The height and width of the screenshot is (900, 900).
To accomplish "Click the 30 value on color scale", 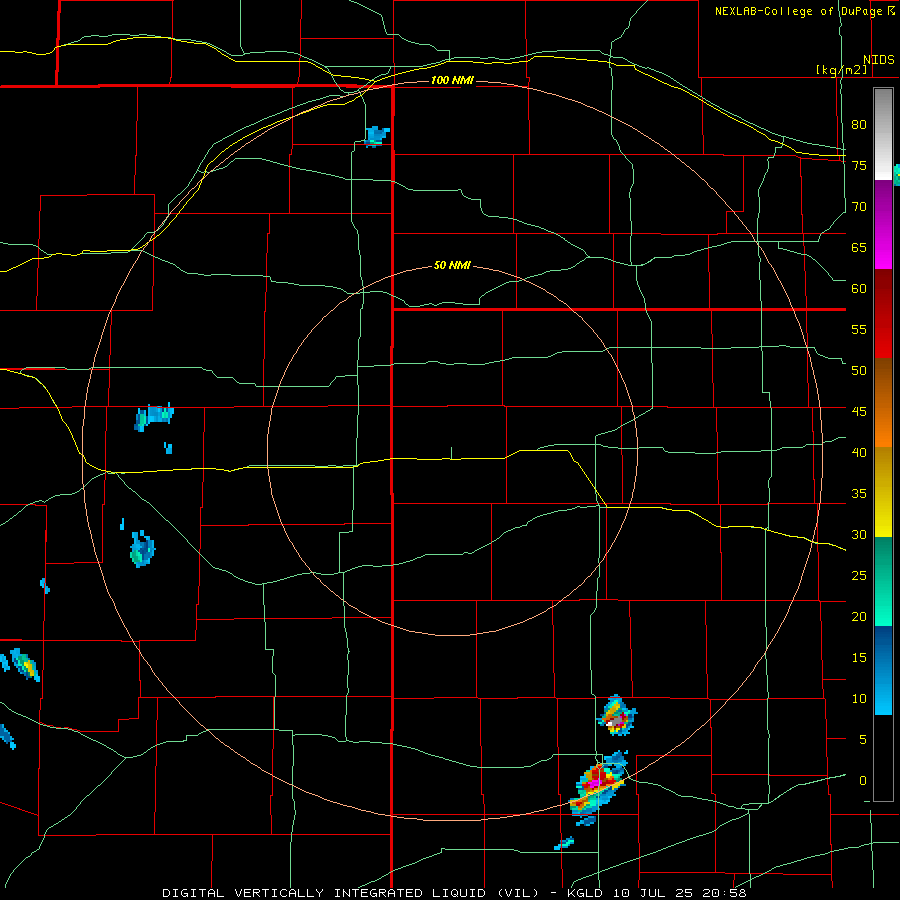I will (859, 535).
